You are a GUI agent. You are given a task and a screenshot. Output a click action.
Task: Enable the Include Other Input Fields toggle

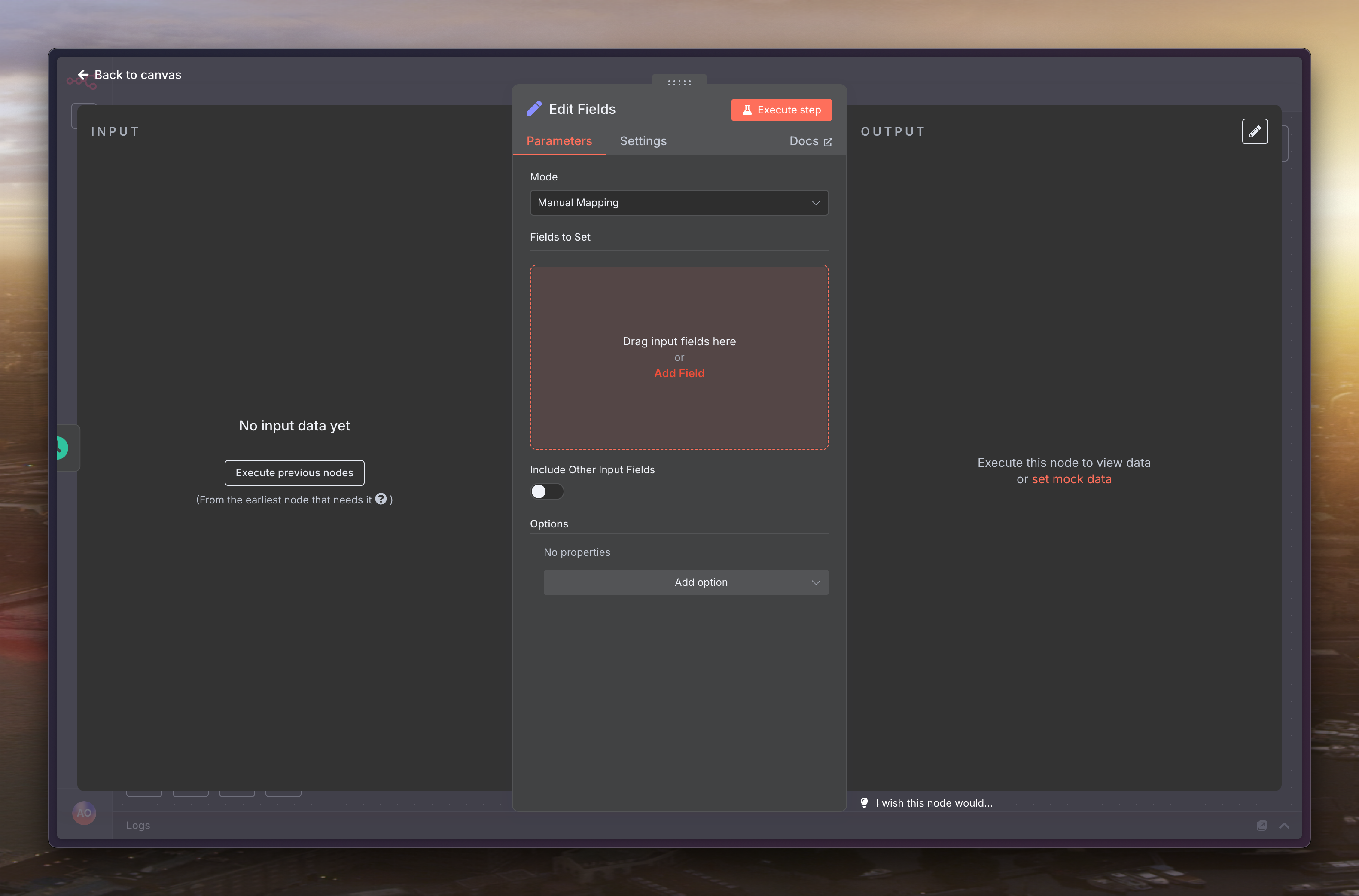(547, 491)
